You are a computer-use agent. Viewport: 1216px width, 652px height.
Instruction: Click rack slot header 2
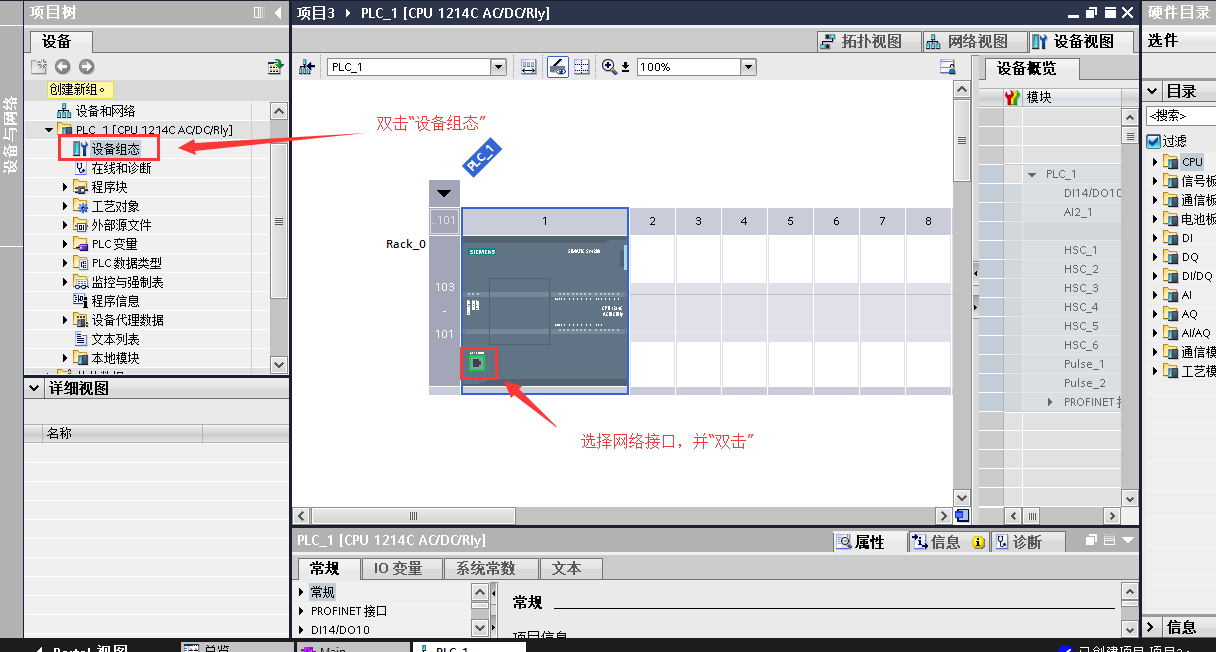652,221
